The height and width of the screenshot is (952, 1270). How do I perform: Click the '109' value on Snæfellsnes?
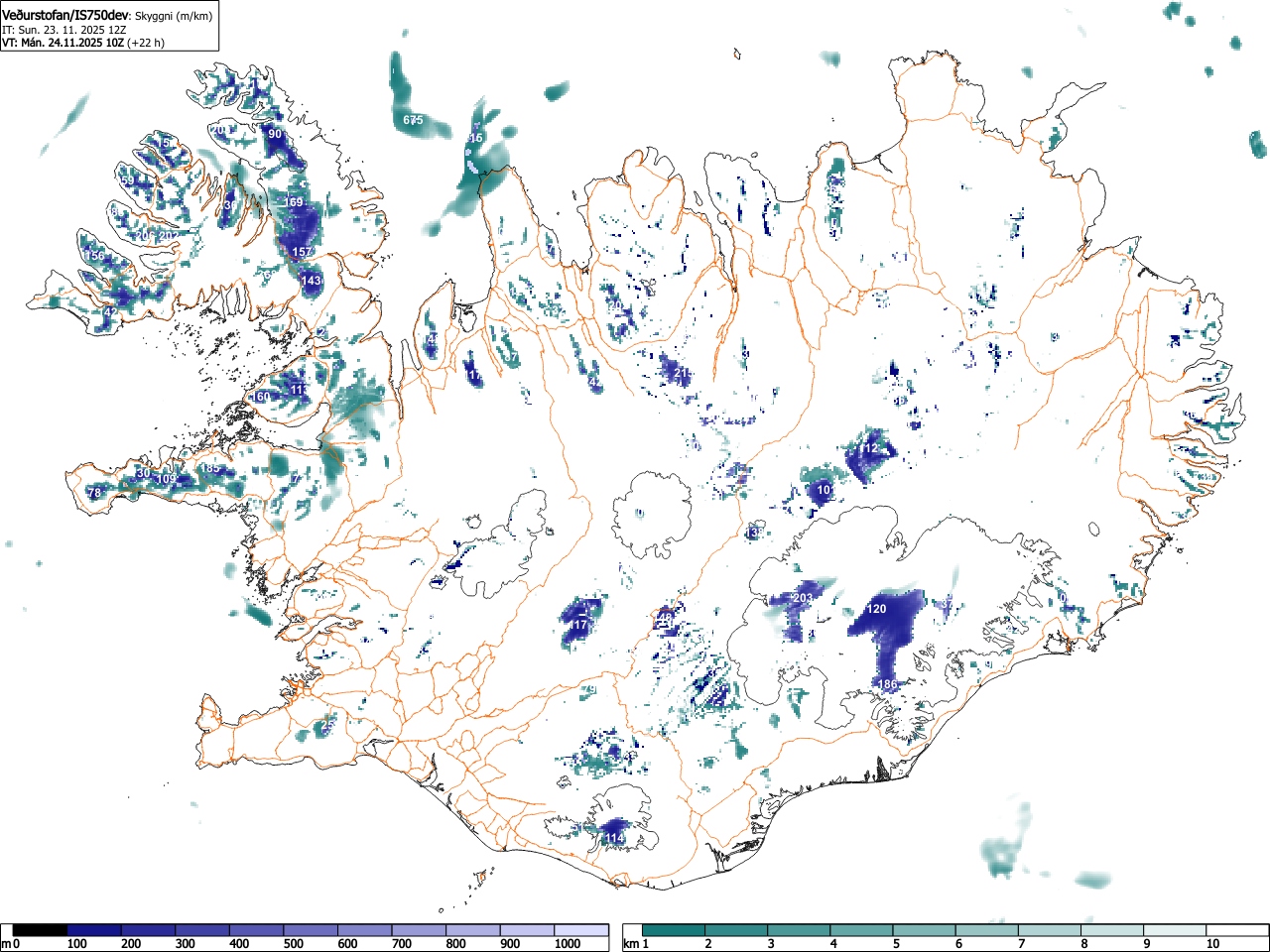(x=166, y=479)
